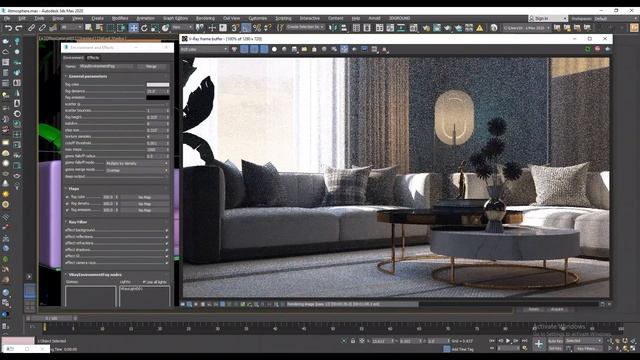Open the Modifiers menu
Viewport: 640px width, 360px height.
tap(120, 18)
